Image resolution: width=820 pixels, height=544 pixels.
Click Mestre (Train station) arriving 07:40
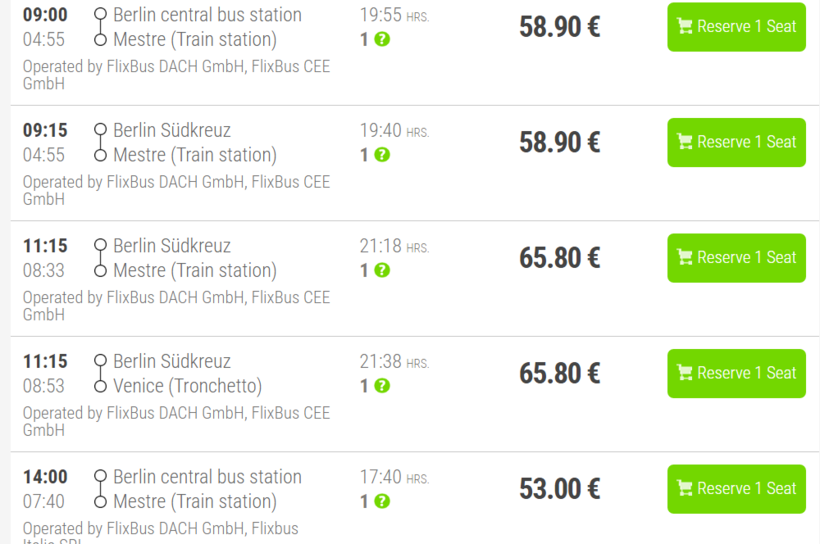point(194,502)
